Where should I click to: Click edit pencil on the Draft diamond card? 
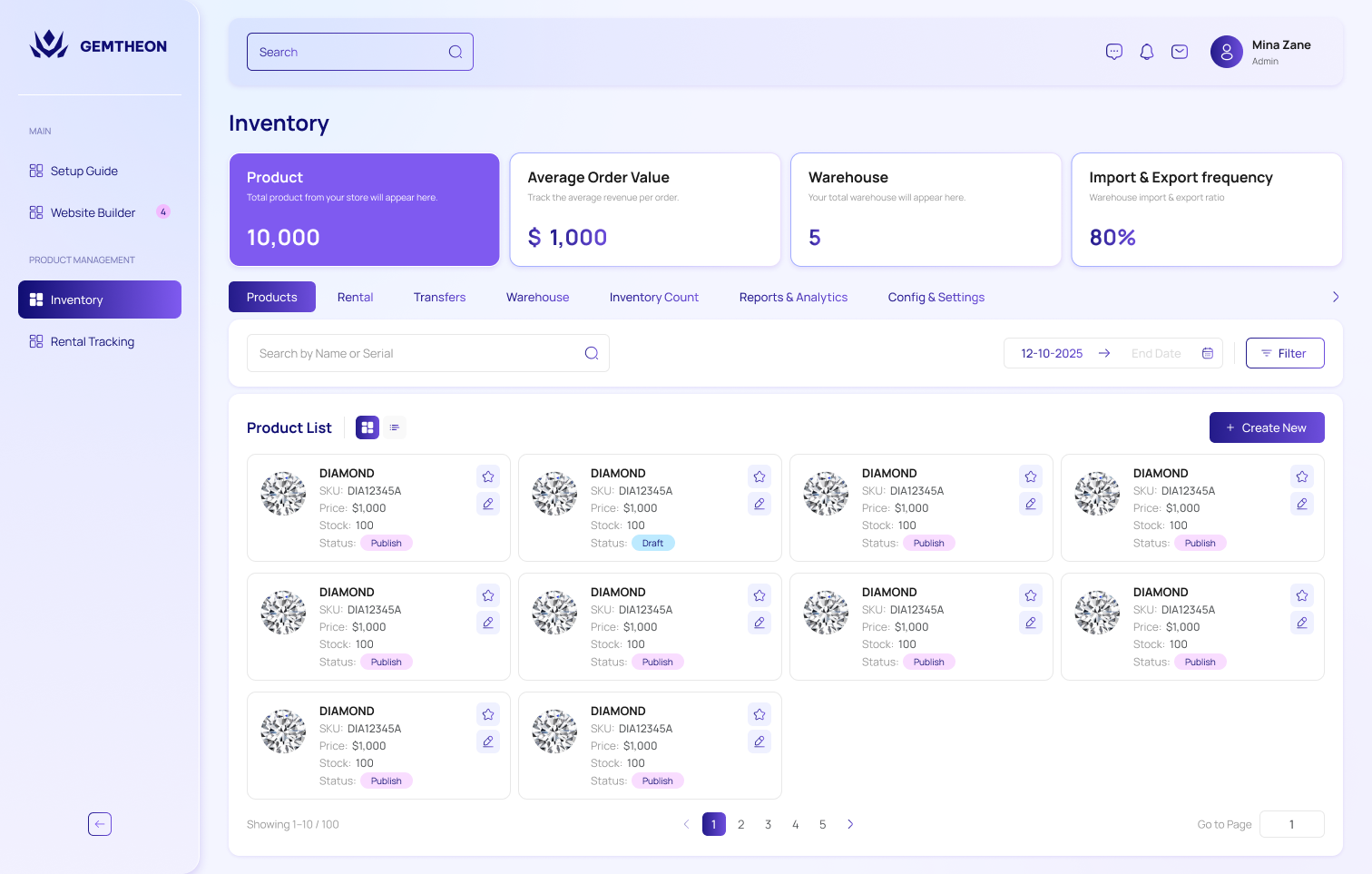[x=759, y=504]
